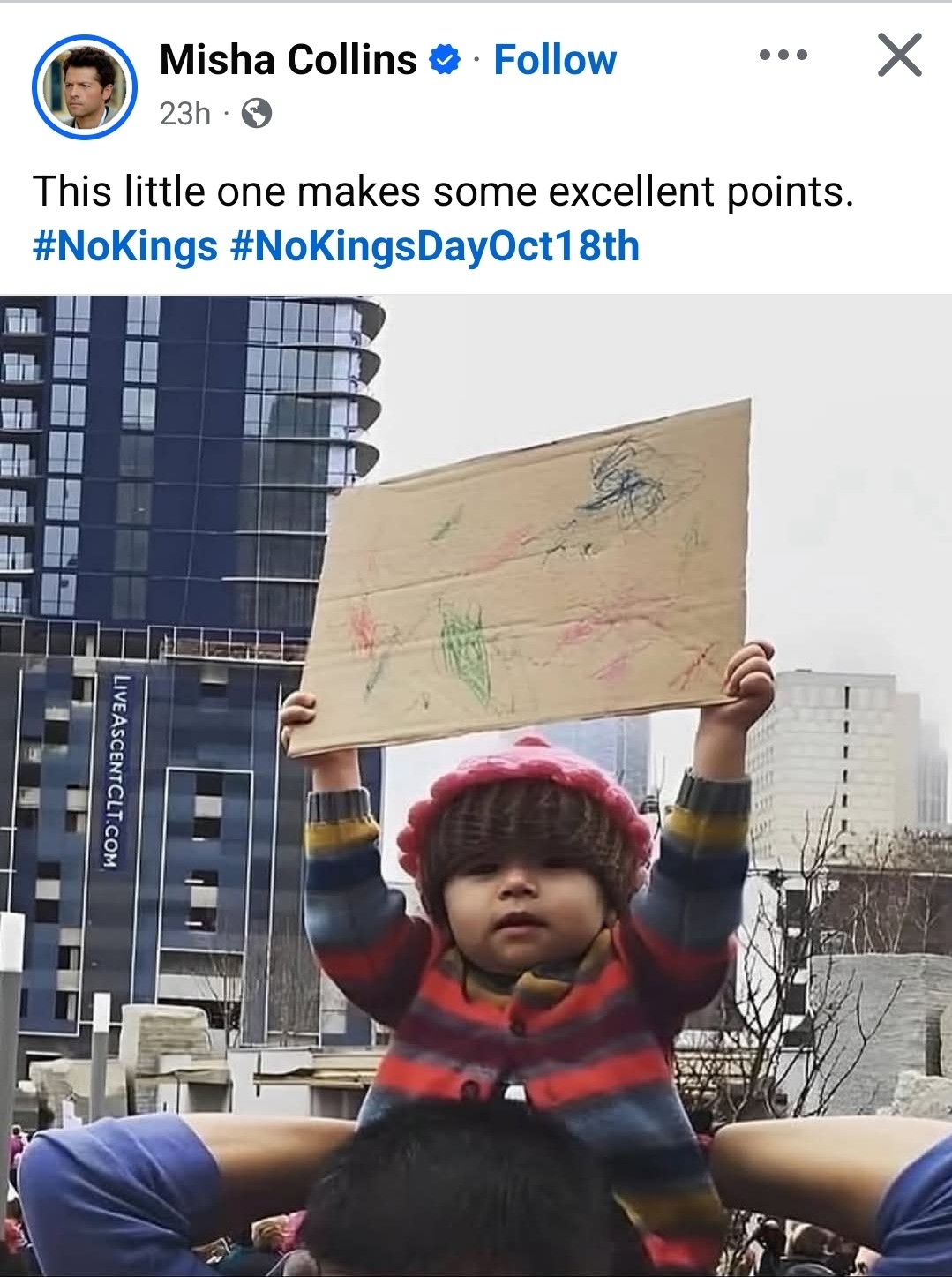Click the Misha Collins name link
This screenshot has width=952, height=1277.
click(288, 60)
